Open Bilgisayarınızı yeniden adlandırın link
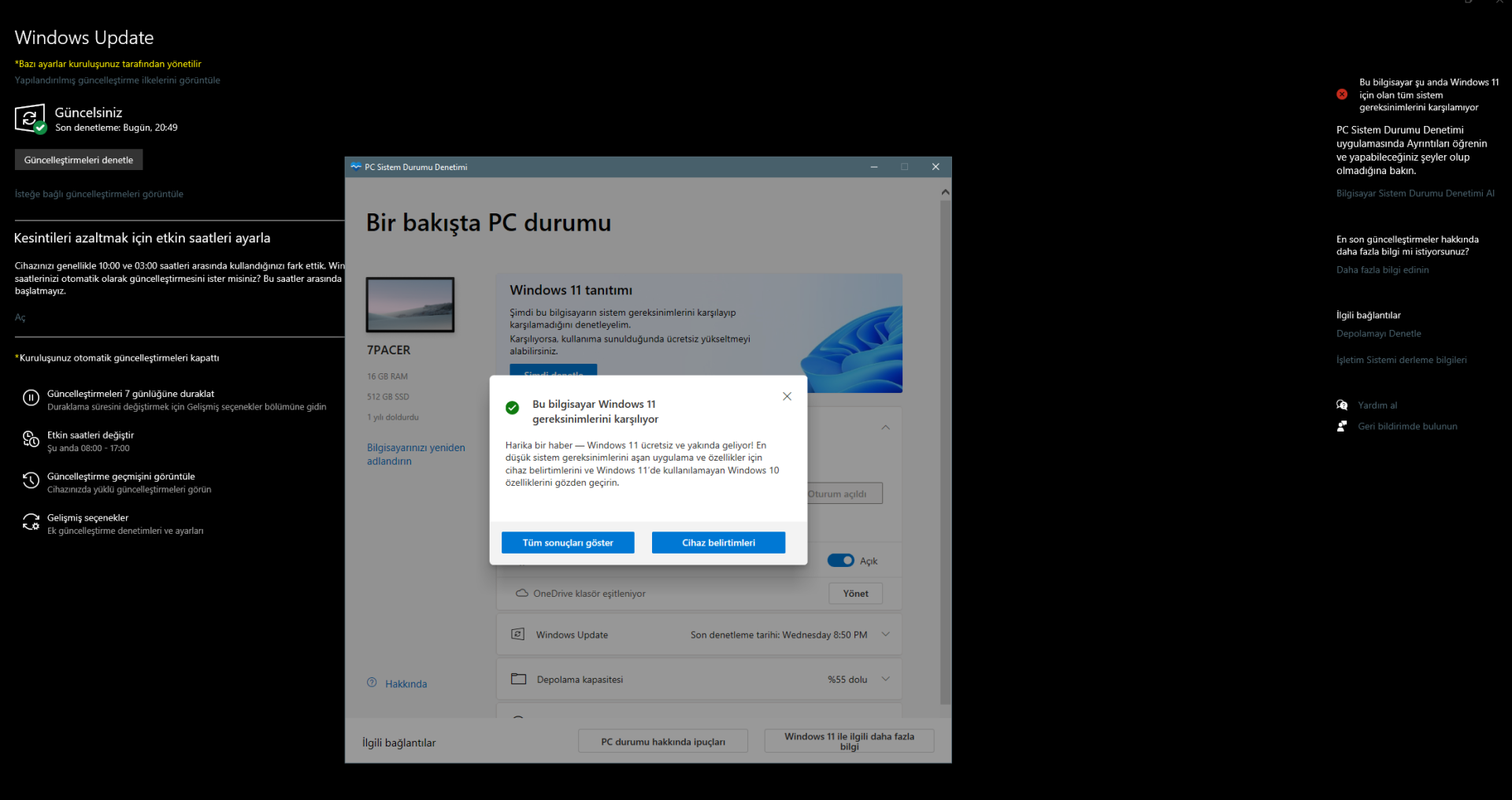The width and height of the screenshot is (1512, 800). [x=416, y=454]
